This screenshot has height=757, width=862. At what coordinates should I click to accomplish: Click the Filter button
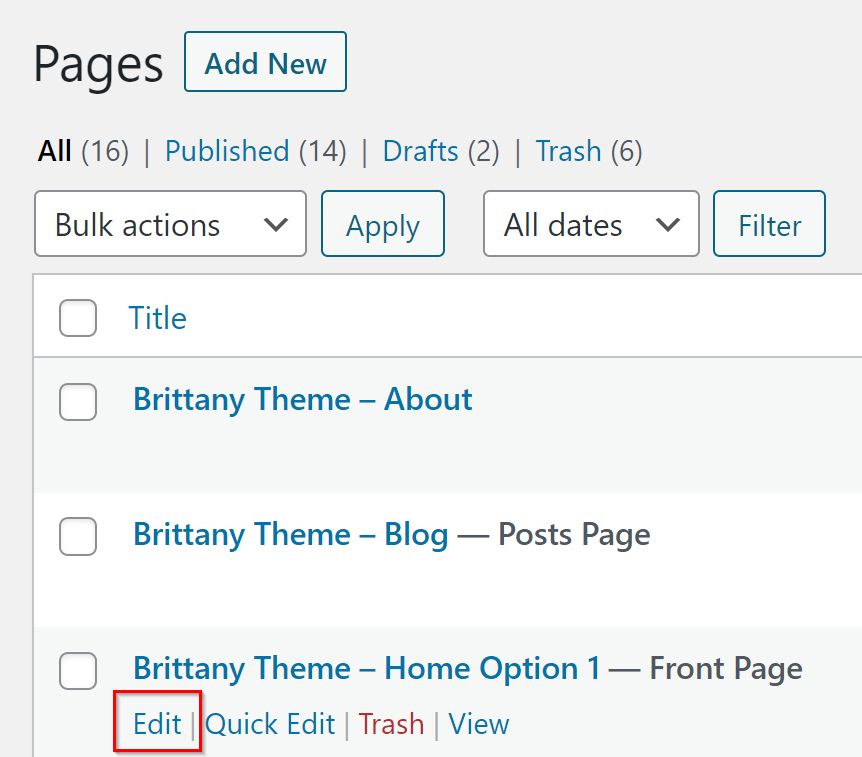pyautogui.click(x=769, y=225)
